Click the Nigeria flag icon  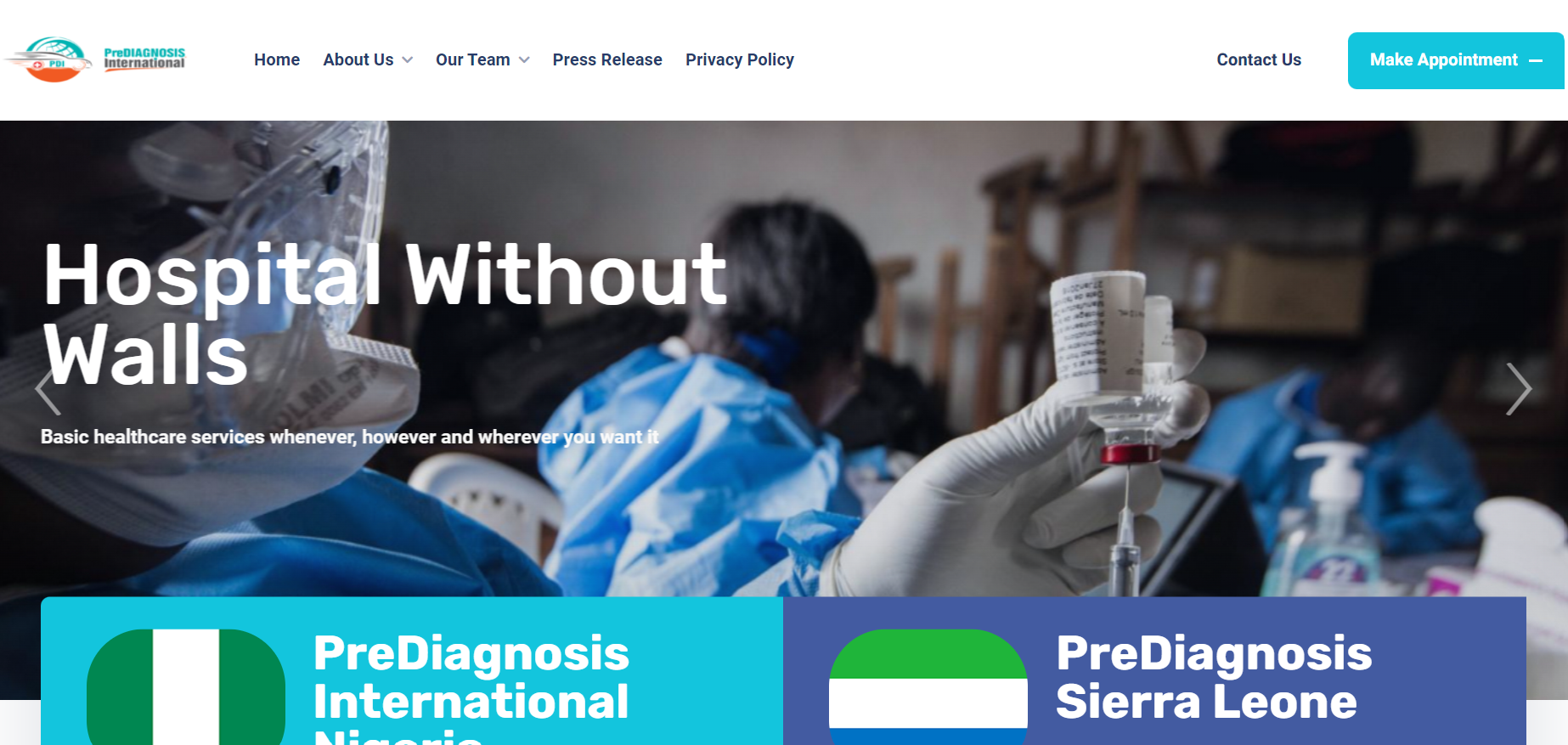[x=186, y=686]
